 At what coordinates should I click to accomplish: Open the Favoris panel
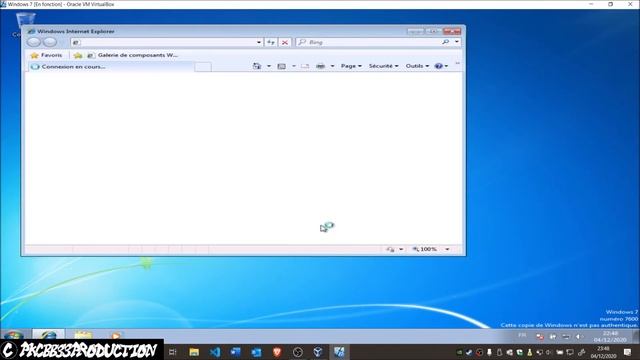46,55
